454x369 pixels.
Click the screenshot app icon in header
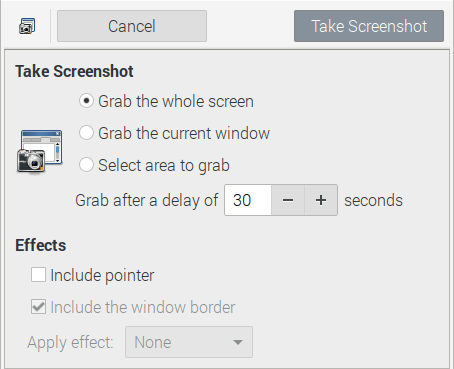pyautogui.click(x=27, y=26)
